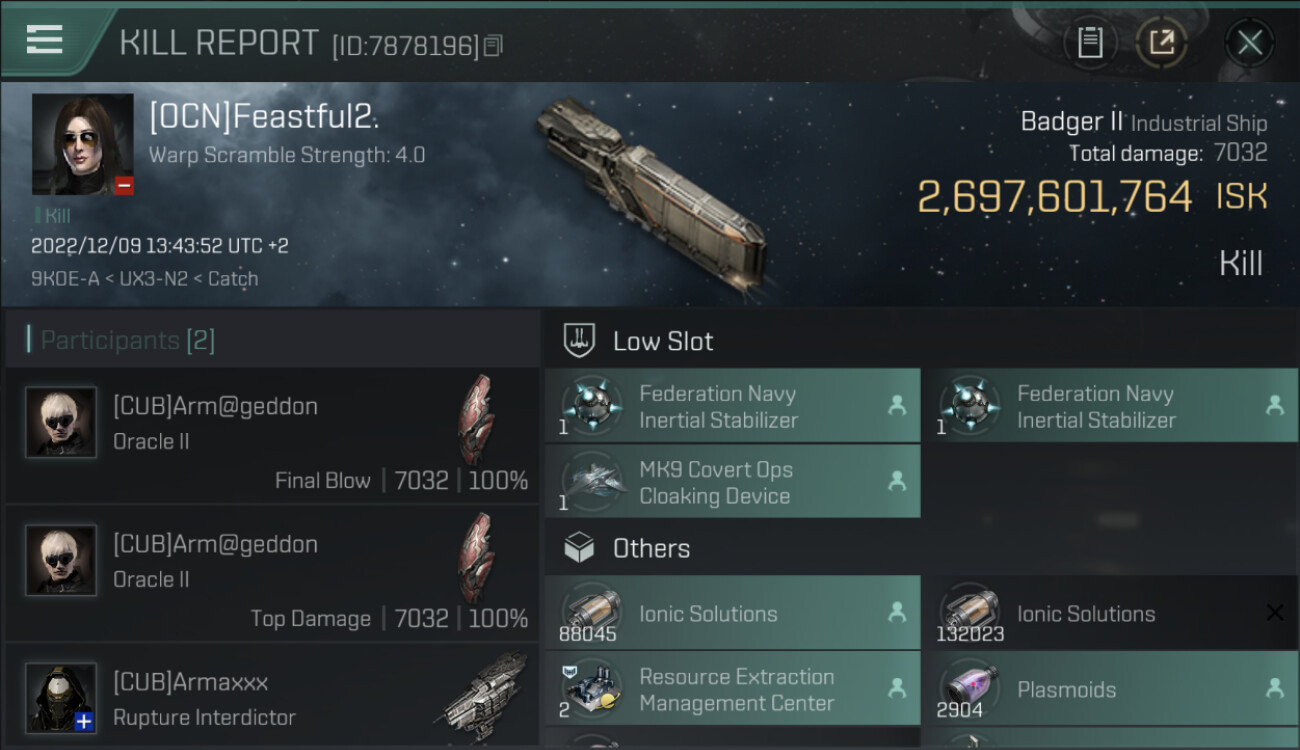Open location link 9KOE-A < UX3-N2 < Catch
This screenshot has width=1300, height=750.
click(144, 279)
